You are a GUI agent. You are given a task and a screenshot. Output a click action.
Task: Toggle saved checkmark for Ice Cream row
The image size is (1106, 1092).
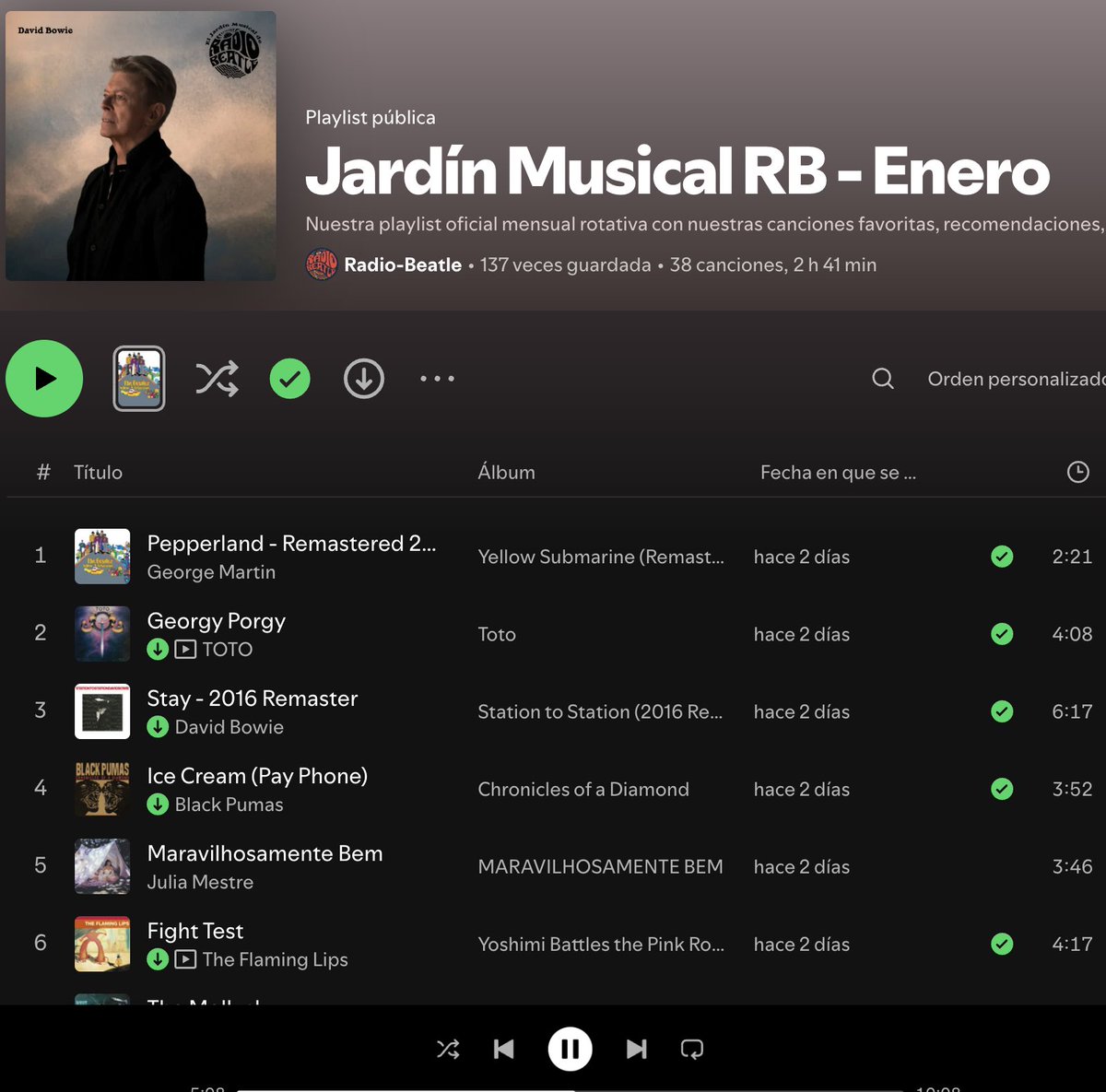pyautogui.click(x=1002, y=789)
